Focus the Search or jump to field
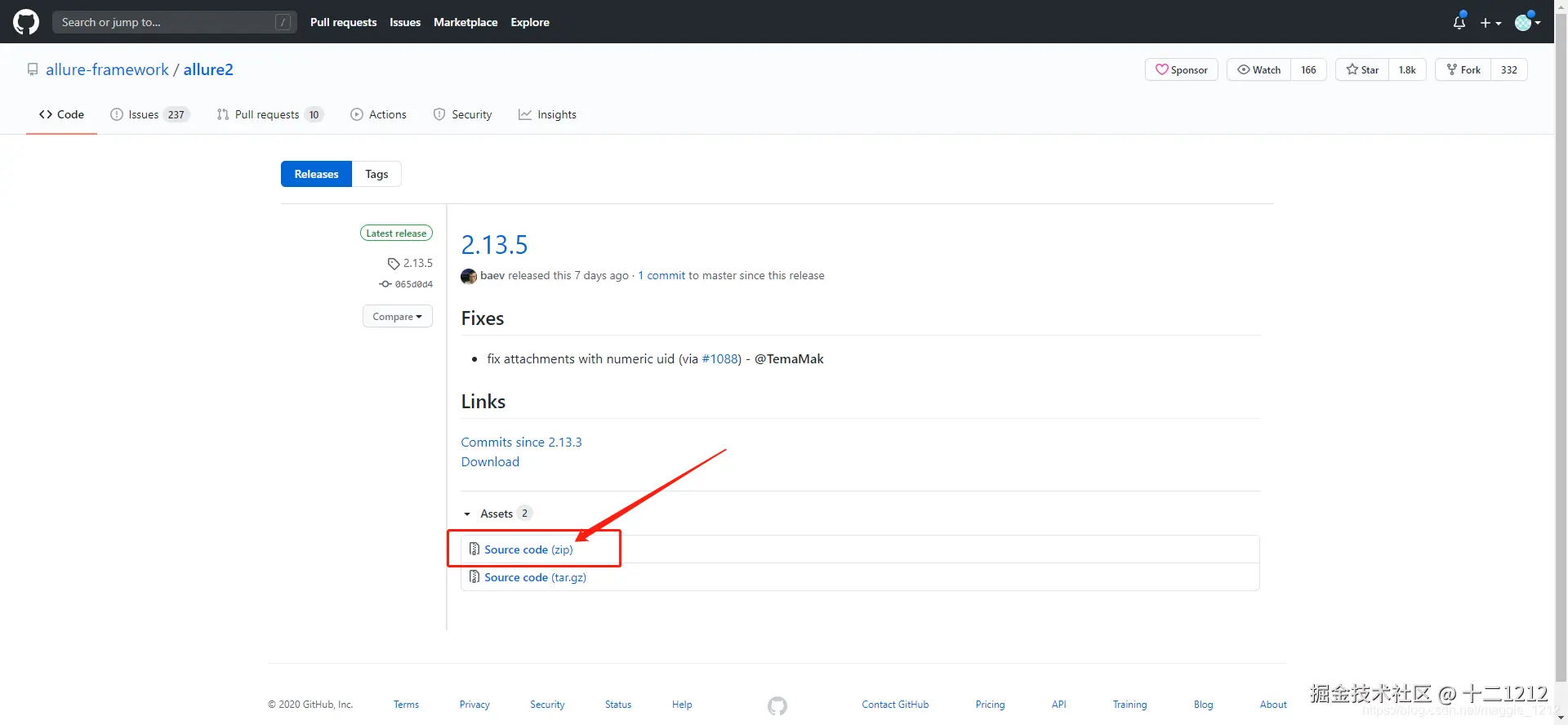The image size is (1568, 725). pyautogui.click(x=174, y=22)
